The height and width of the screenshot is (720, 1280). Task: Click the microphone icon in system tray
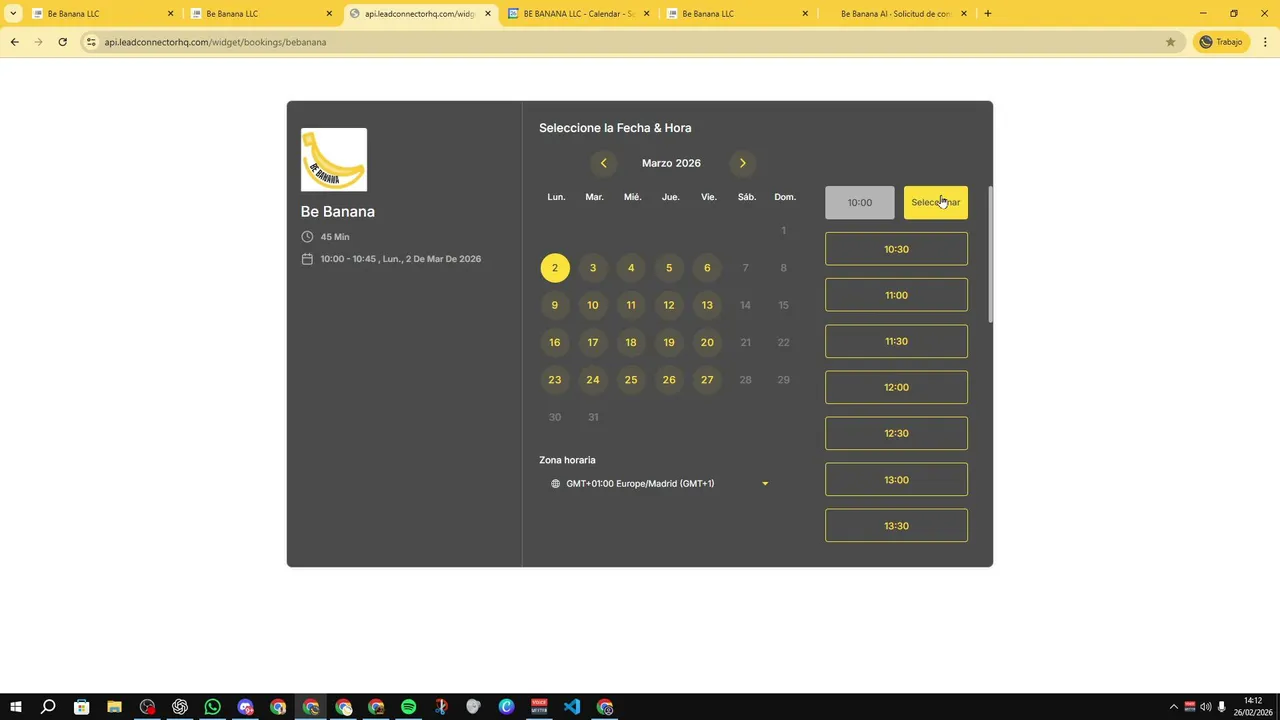pyautogui.click(x=1221, y=707)
